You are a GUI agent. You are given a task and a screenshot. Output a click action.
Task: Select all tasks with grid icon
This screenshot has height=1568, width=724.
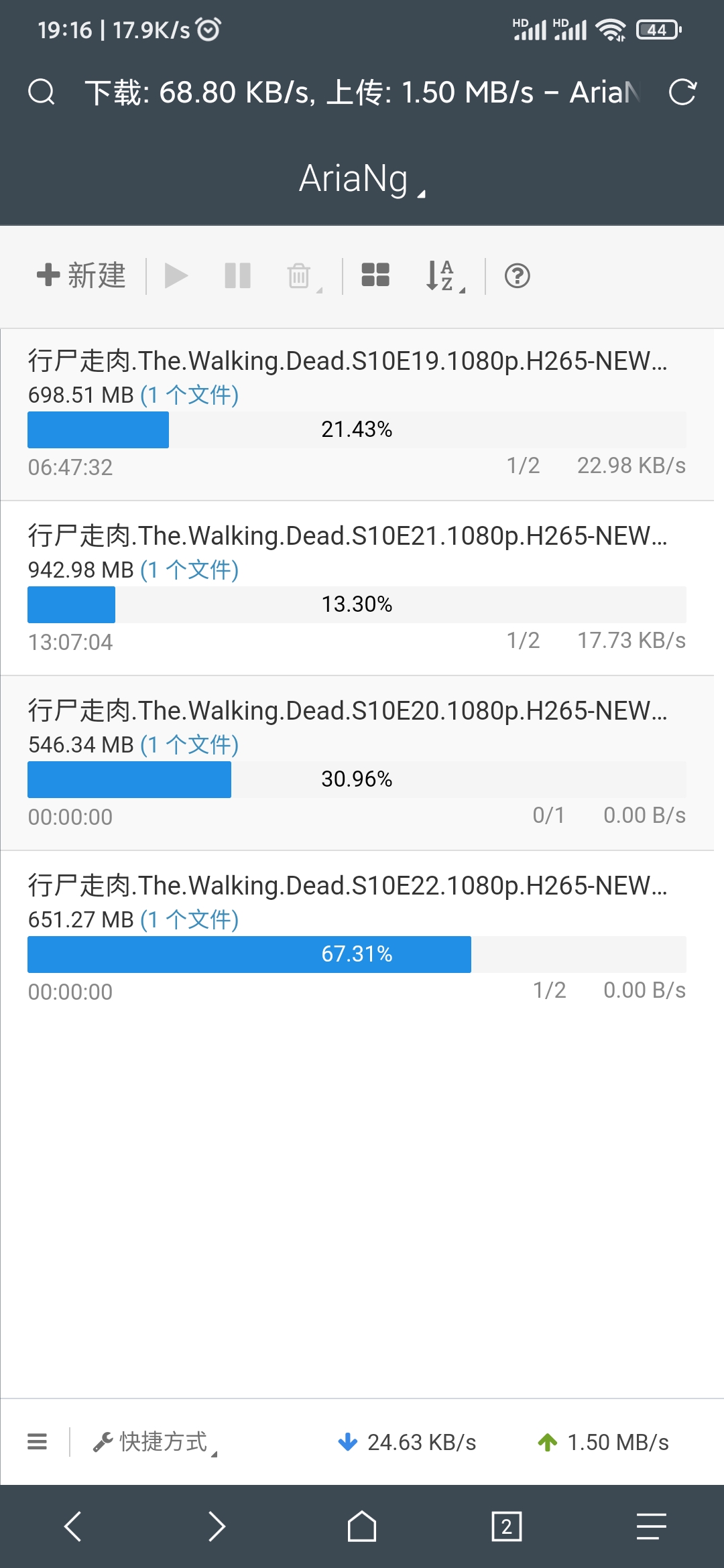point(375,275)
